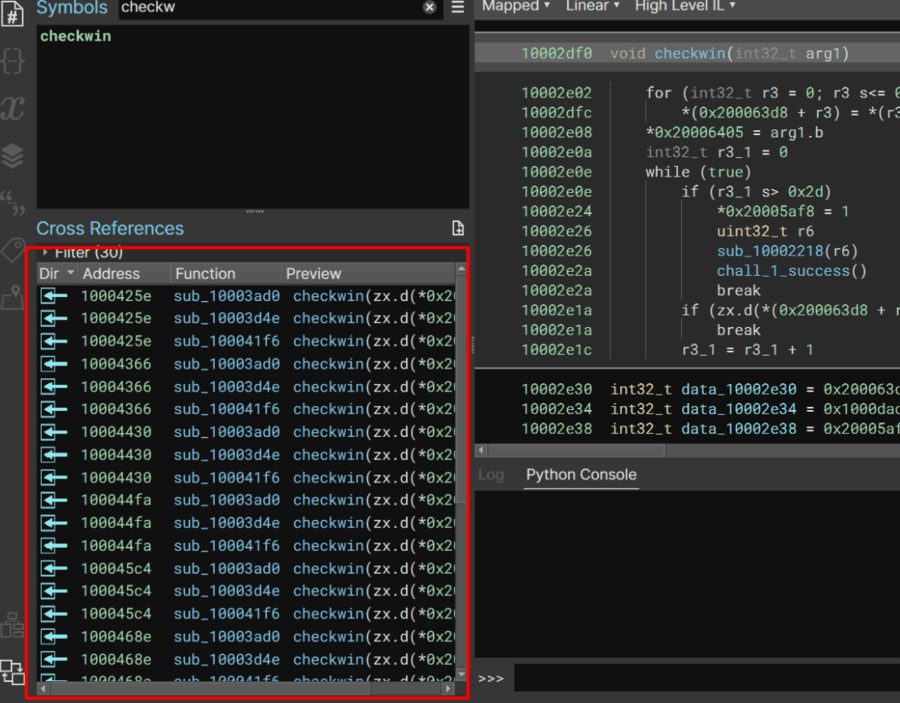
Task: Open the Symbols panel hamburger menu
Action: 458,8
